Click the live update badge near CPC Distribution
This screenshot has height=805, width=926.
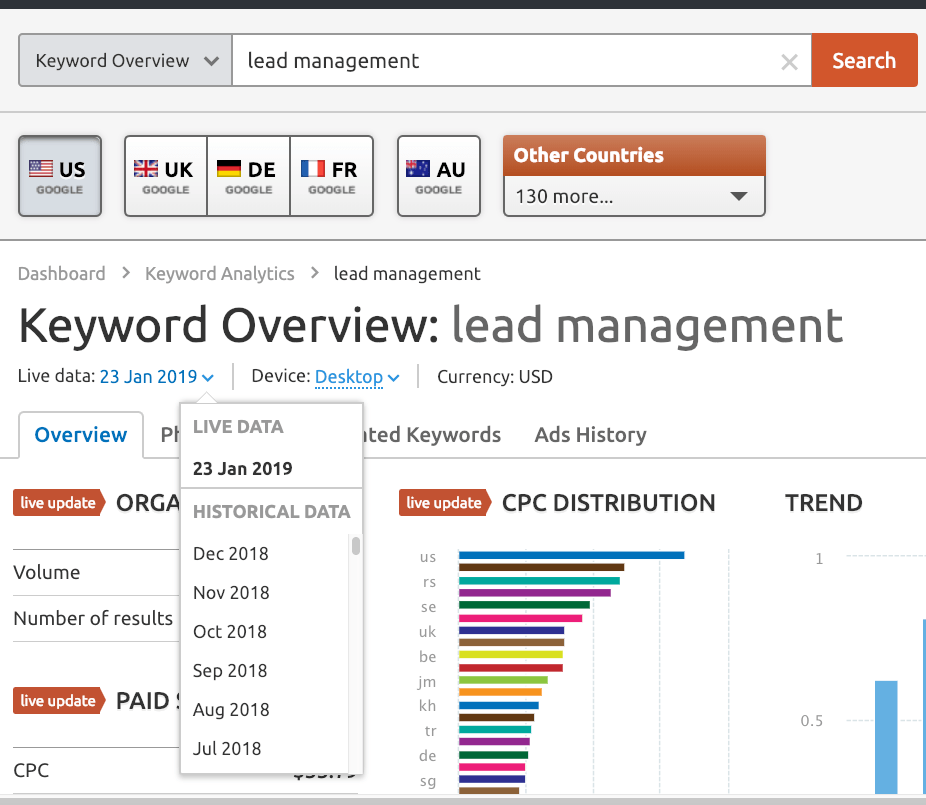coord(445,503)
